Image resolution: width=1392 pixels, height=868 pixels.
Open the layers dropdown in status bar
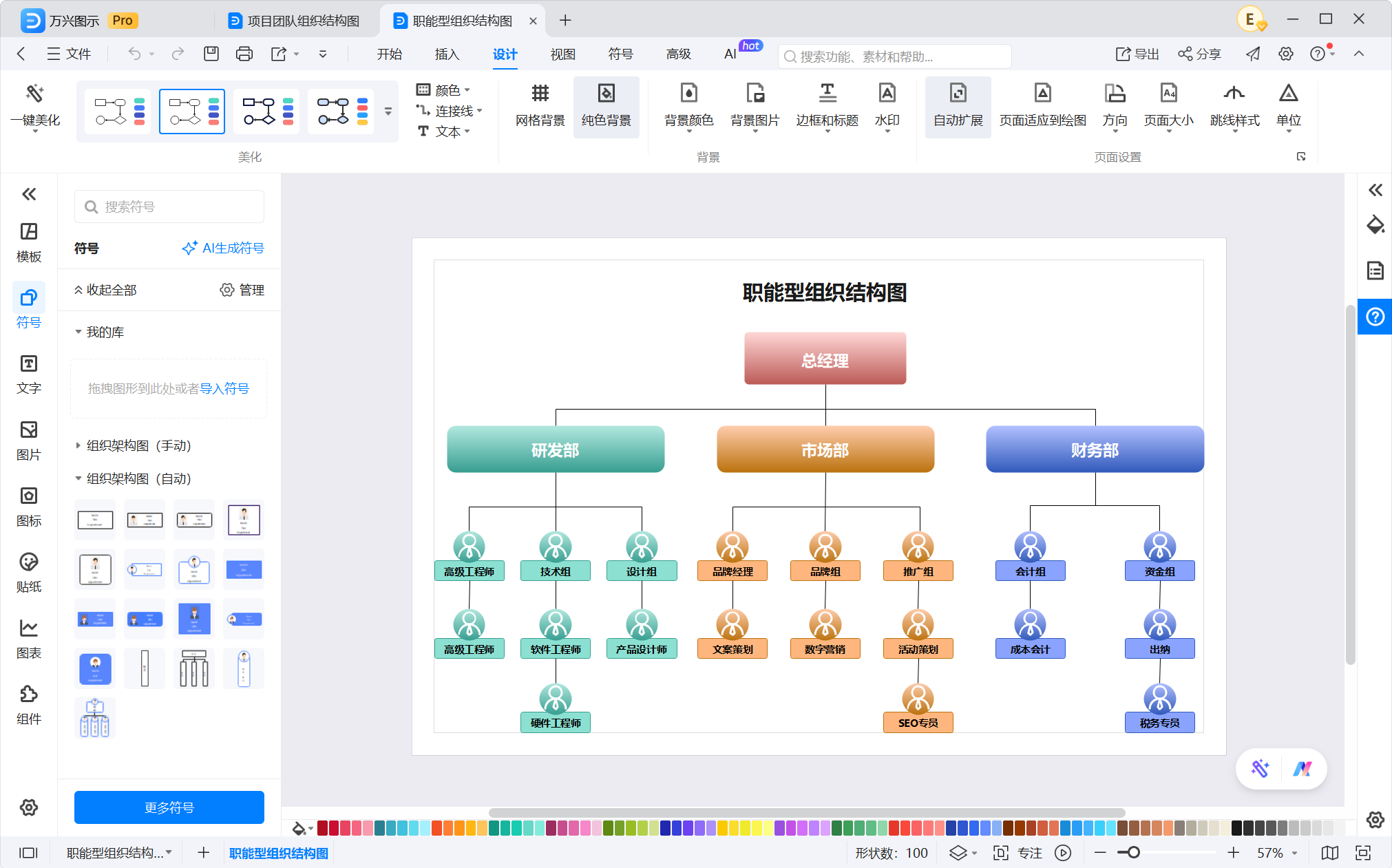pos(963,854)
